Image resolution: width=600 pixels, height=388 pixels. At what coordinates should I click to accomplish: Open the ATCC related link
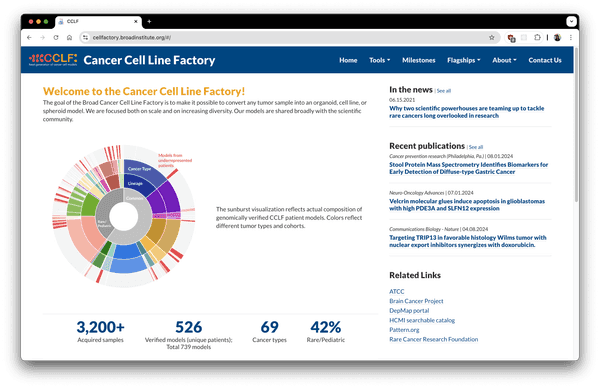396,292
